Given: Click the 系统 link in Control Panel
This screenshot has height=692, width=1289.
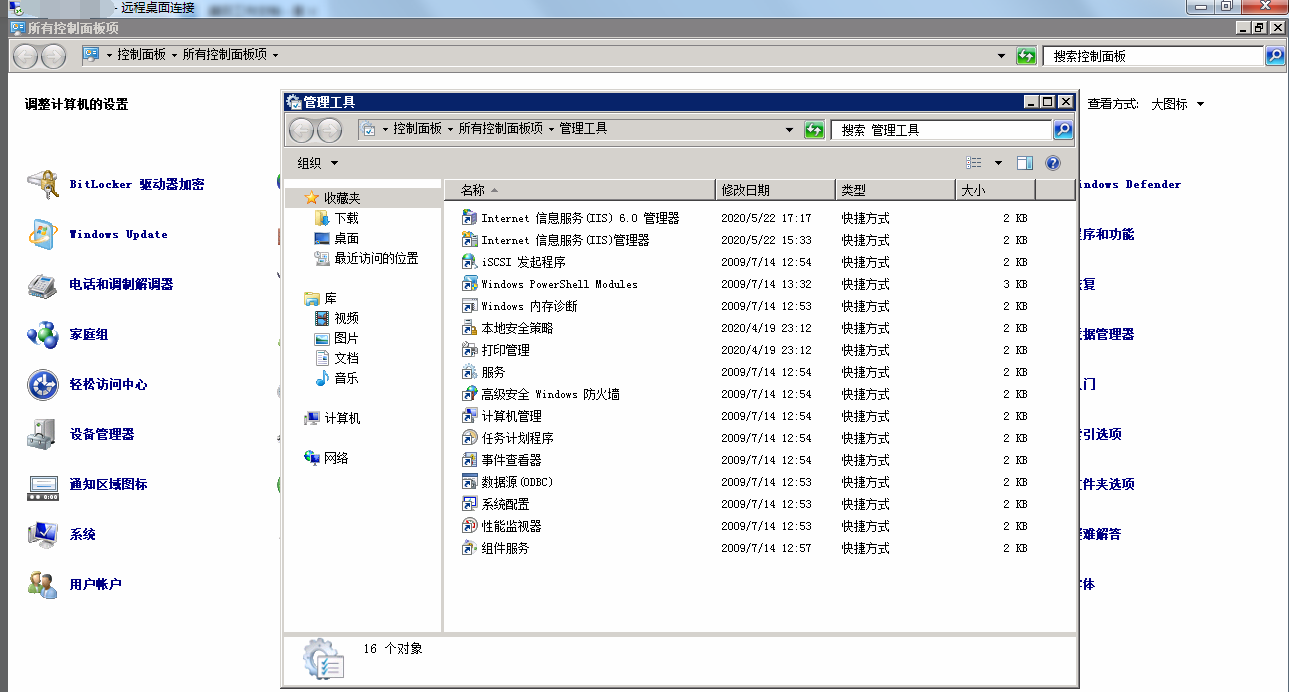Looking at the screenshot, I should click(83, 534).
